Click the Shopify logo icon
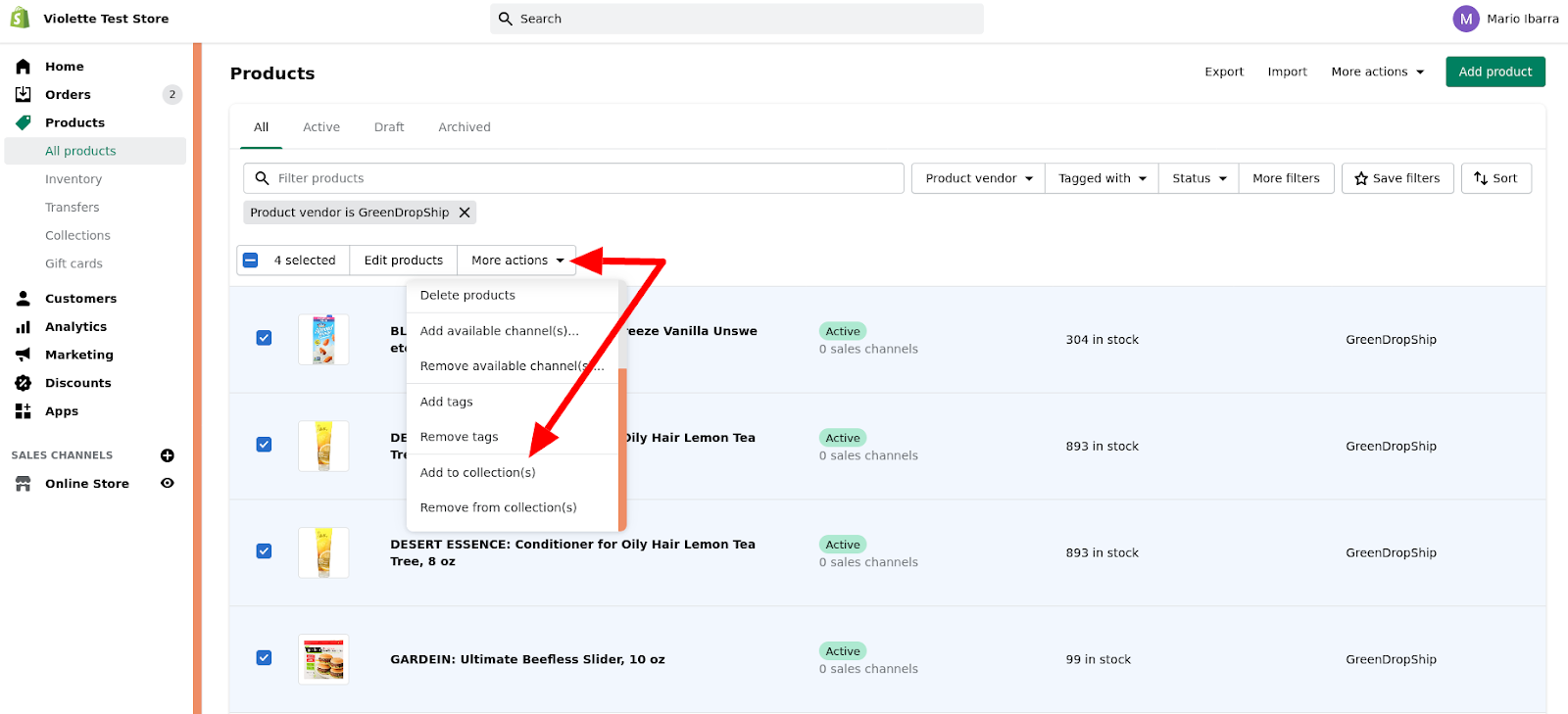 coord(20,18)
